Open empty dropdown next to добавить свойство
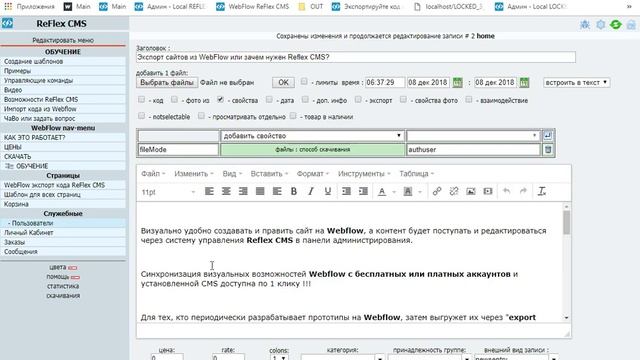This screenshot has width=640, height=360. click(473, 136)
